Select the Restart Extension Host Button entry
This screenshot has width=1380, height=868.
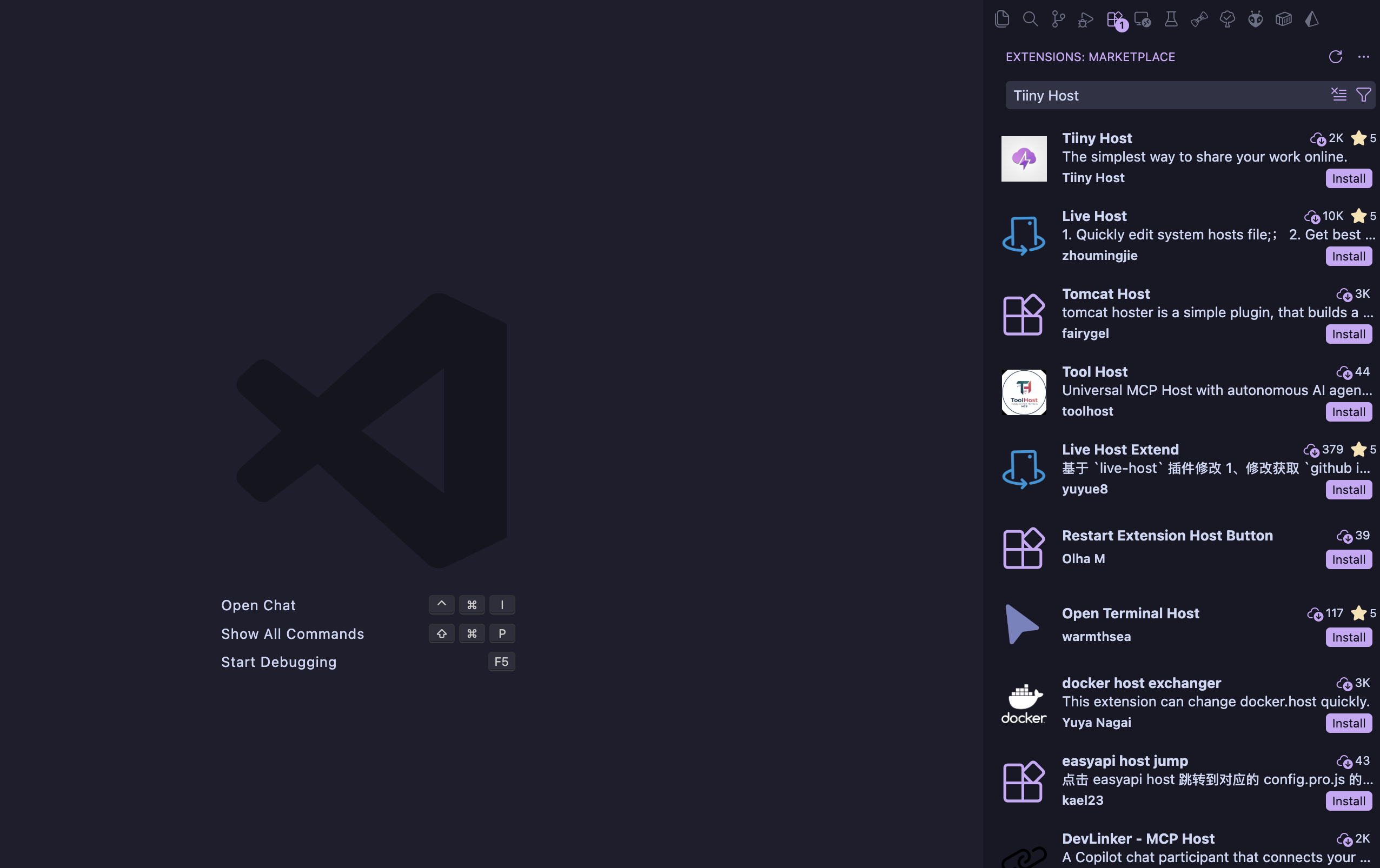1167,535
